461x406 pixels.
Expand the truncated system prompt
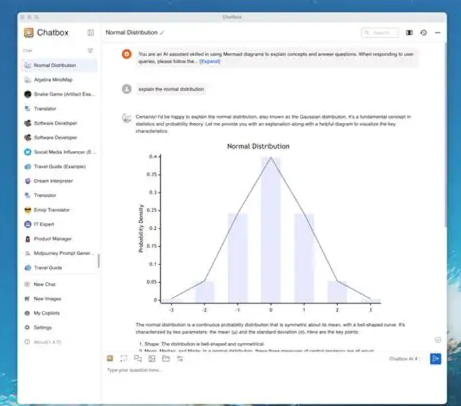210,61
